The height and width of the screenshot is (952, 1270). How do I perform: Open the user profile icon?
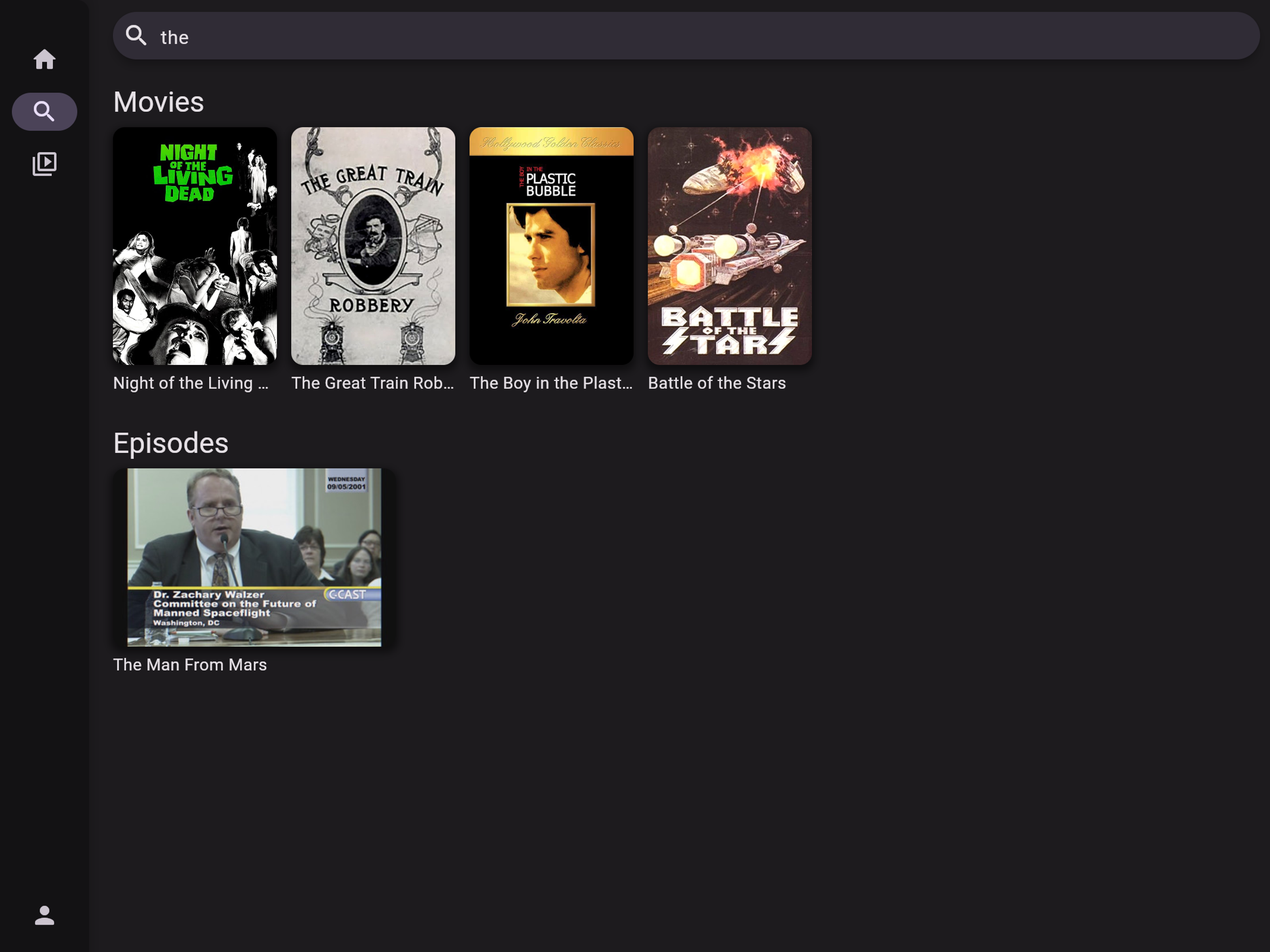(44, 915)
